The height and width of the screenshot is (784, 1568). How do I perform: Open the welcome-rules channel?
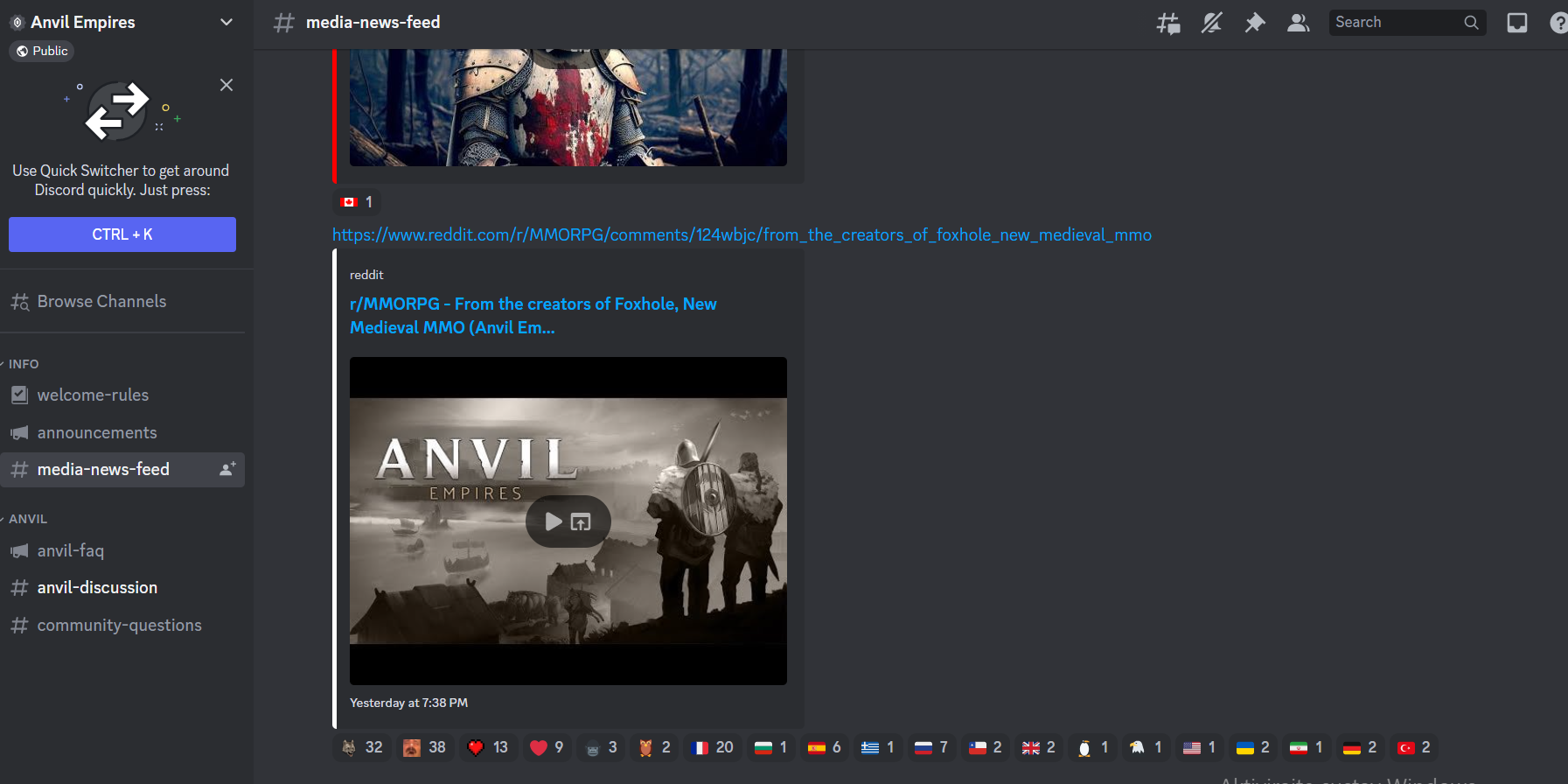[x=93, y=395]
